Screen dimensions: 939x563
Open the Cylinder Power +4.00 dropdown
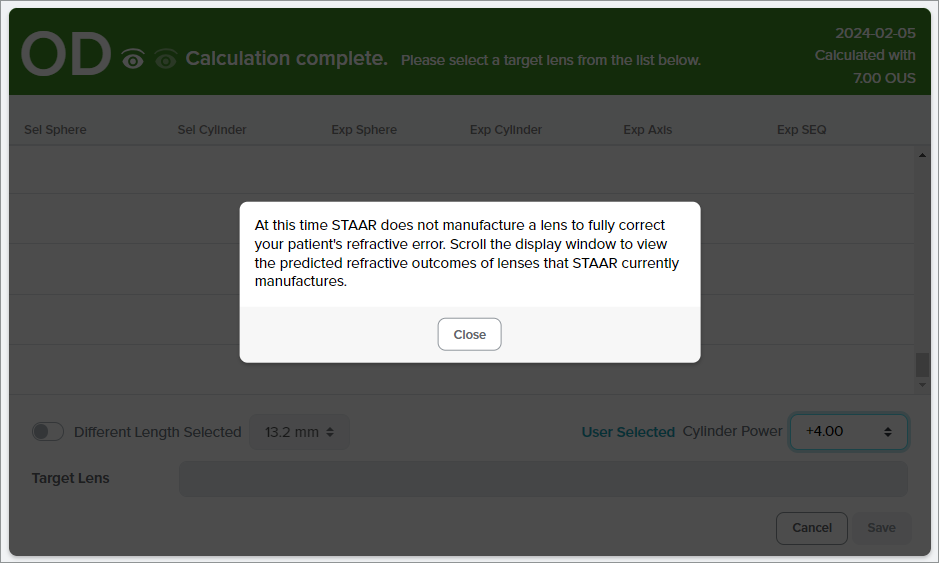848,432
